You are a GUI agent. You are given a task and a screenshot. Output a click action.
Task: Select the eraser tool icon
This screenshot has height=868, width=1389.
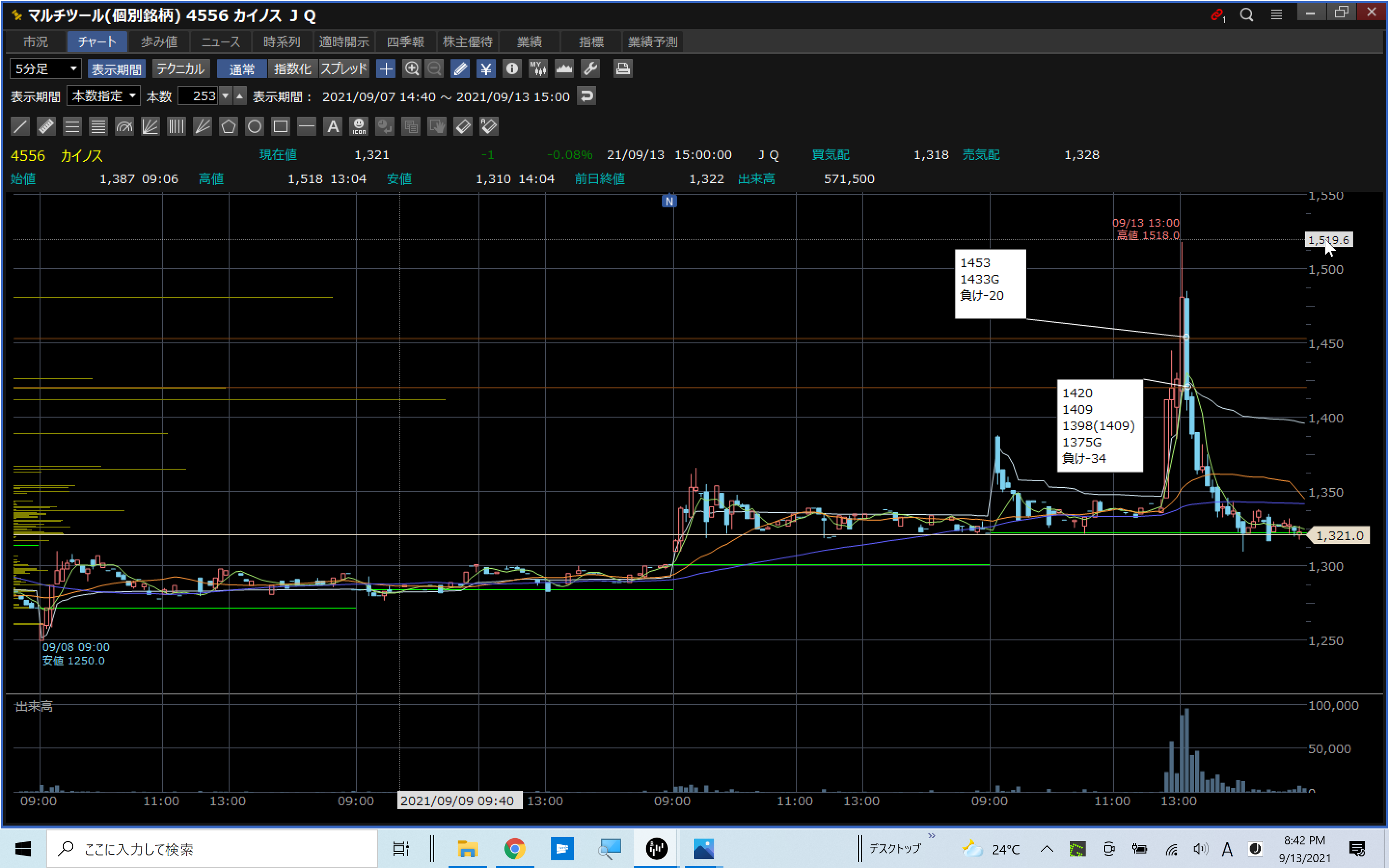[x=463, y=126]
